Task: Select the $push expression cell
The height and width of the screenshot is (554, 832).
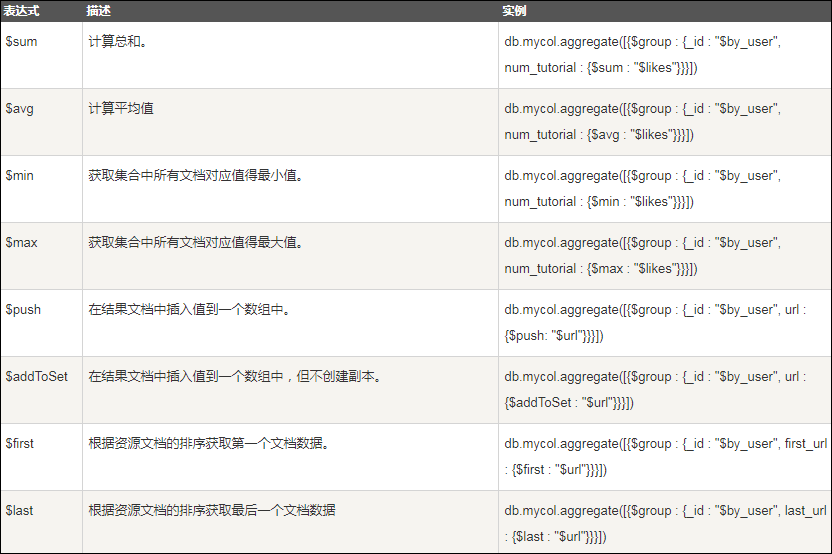Action: pos(41,323)
